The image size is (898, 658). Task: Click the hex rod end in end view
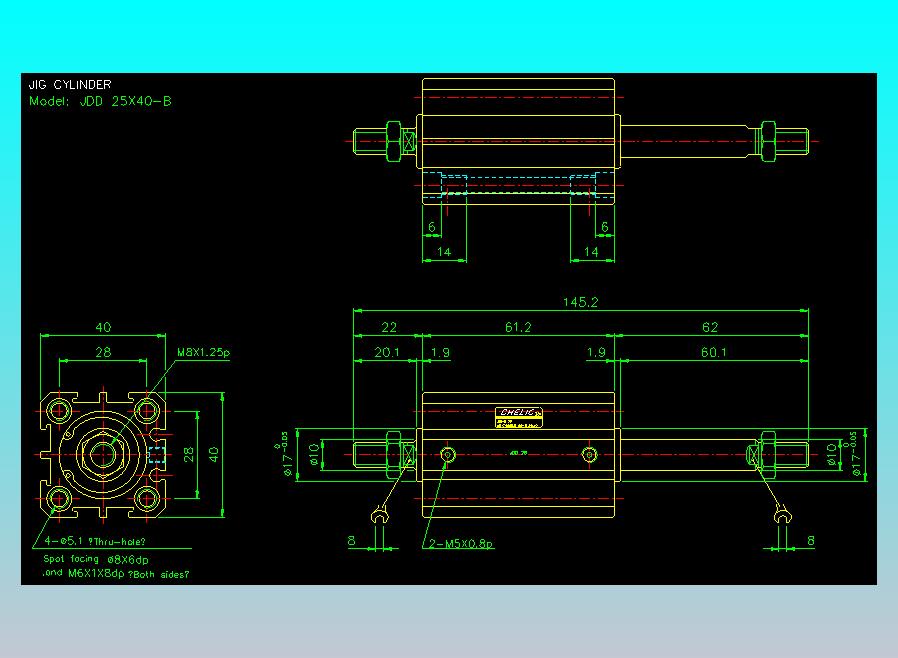click(x=103, y=455)
